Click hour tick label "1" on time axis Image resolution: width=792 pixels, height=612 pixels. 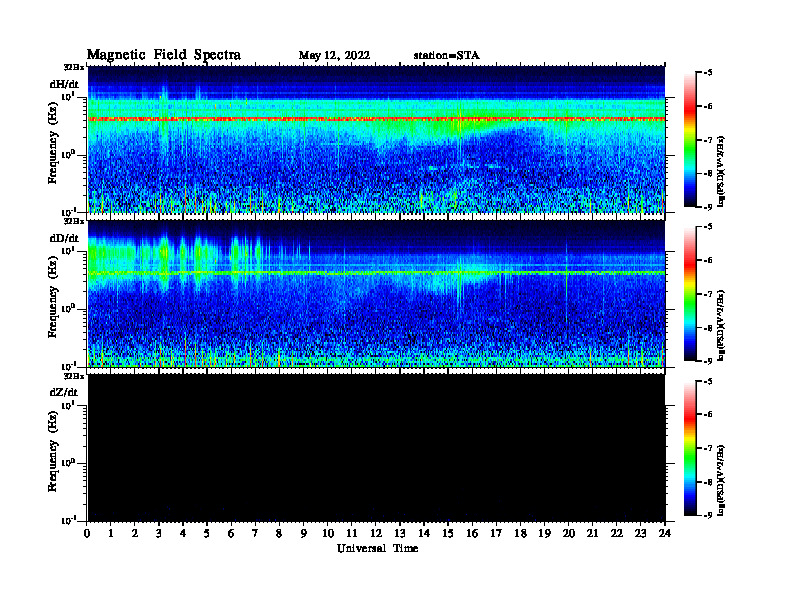coord(111,534)
